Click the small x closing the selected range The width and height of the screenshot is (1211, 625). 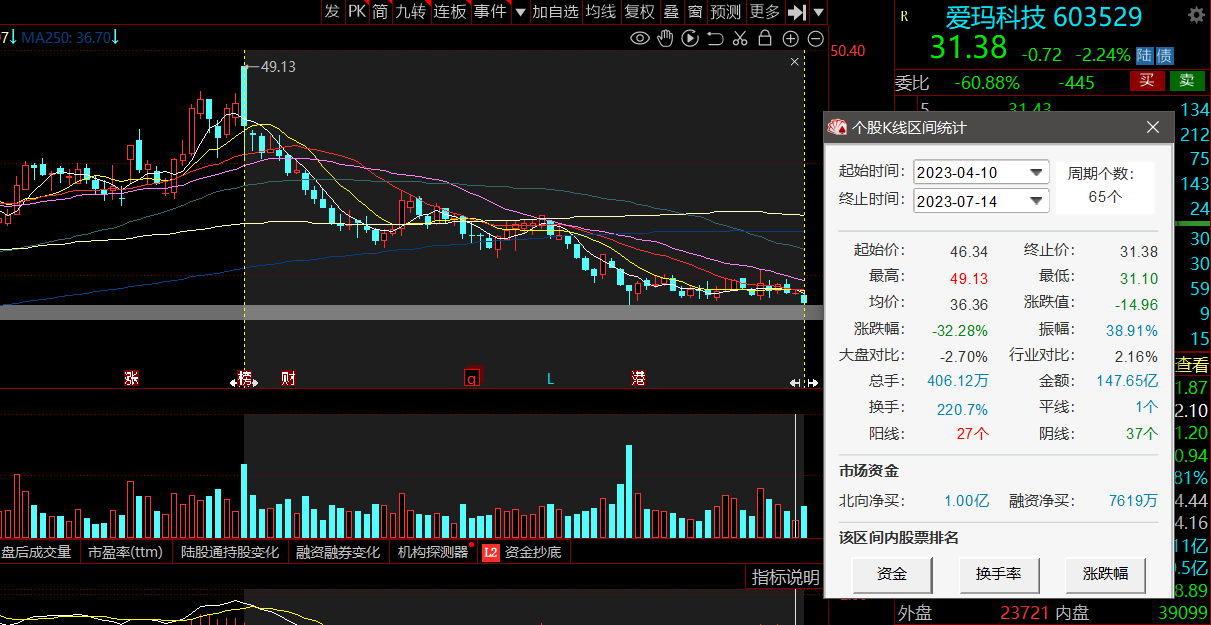(x=795, y=62)
